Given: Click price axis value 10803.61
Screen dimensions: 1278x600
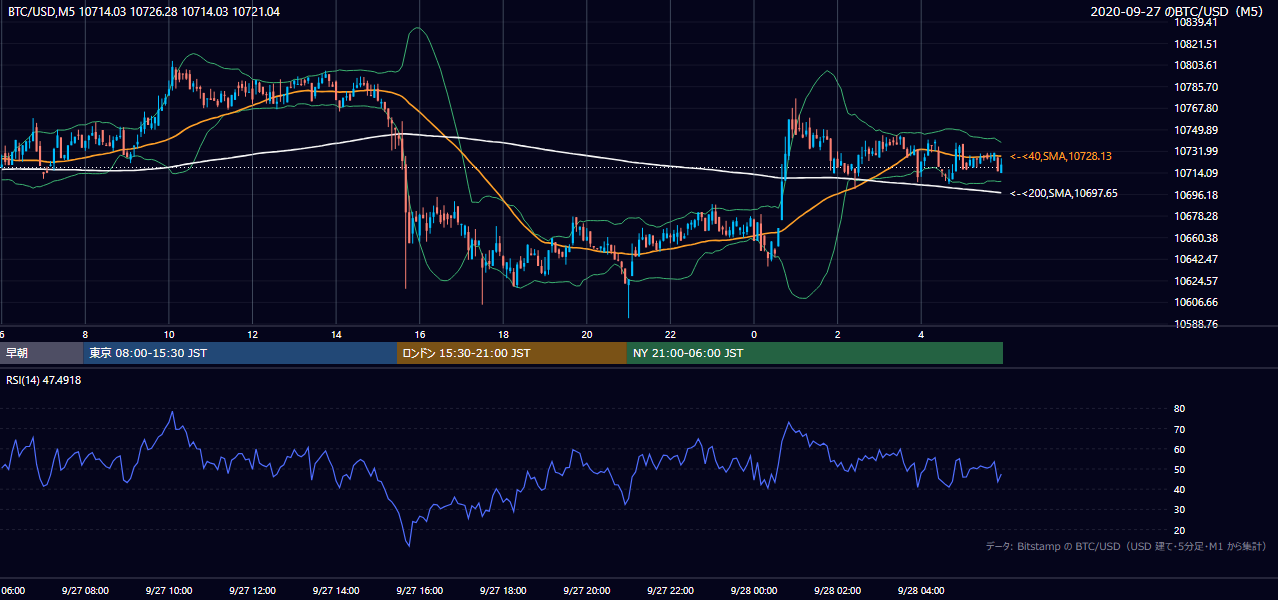Looking at the screenshot, I should pos(1196,65).
